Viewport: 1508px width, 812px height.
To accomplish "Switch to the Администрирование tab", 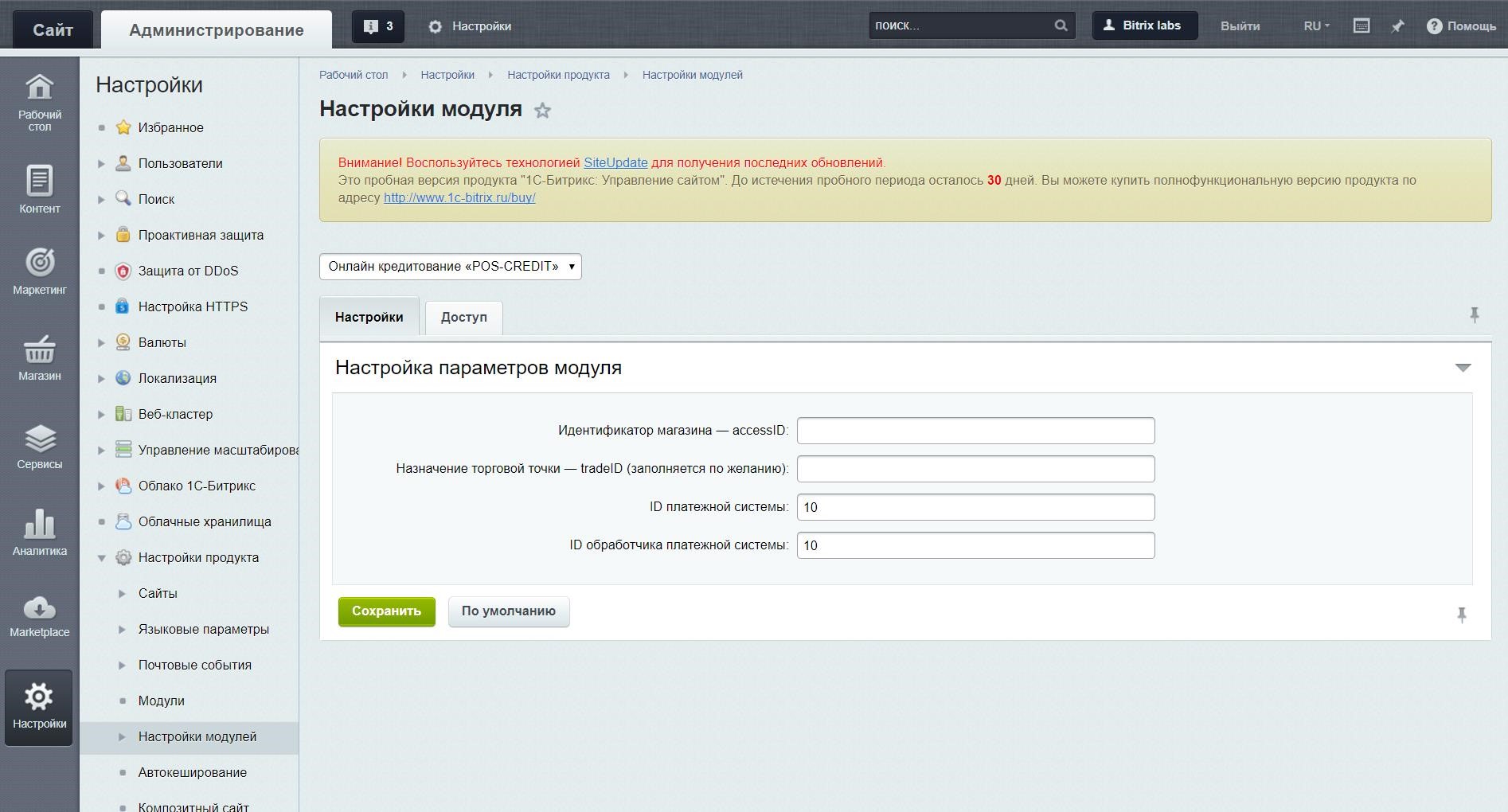I will [x=217, y=30].
